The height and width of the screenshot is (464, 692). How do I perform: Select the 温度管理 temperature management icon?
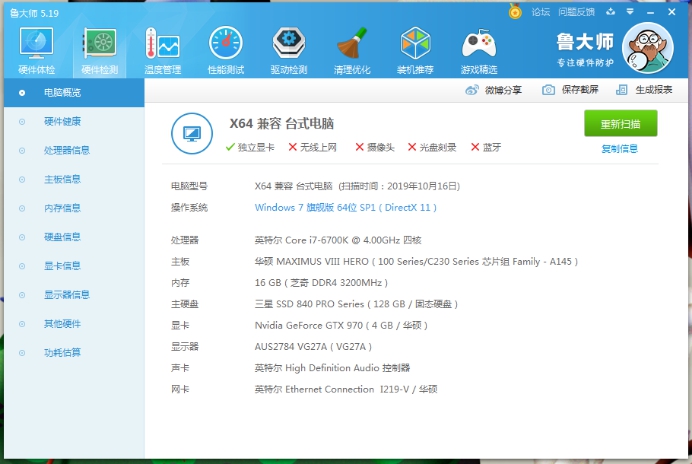(162, 50)
